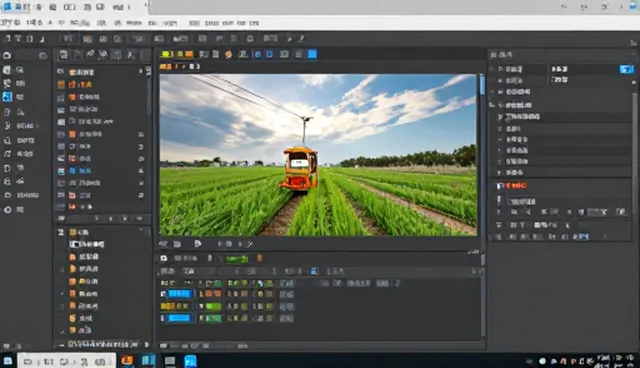The image size is (640, 368).
Task: Select the white highlighted row in lower-left tree
Action: [87, 244]
